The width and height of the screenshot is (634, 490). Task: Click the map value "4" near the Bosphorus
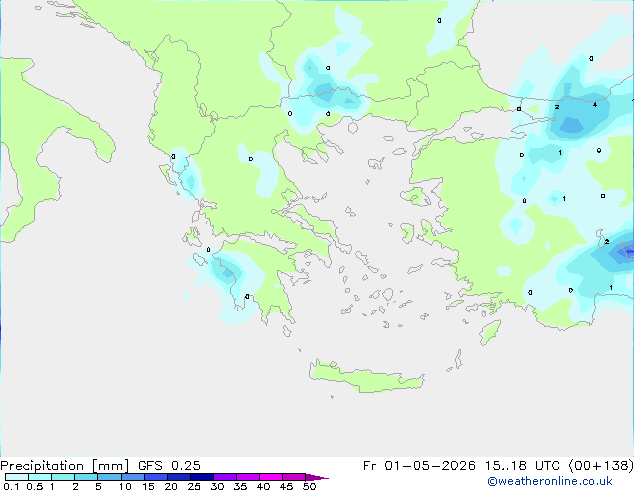click(x=595, y=105)
